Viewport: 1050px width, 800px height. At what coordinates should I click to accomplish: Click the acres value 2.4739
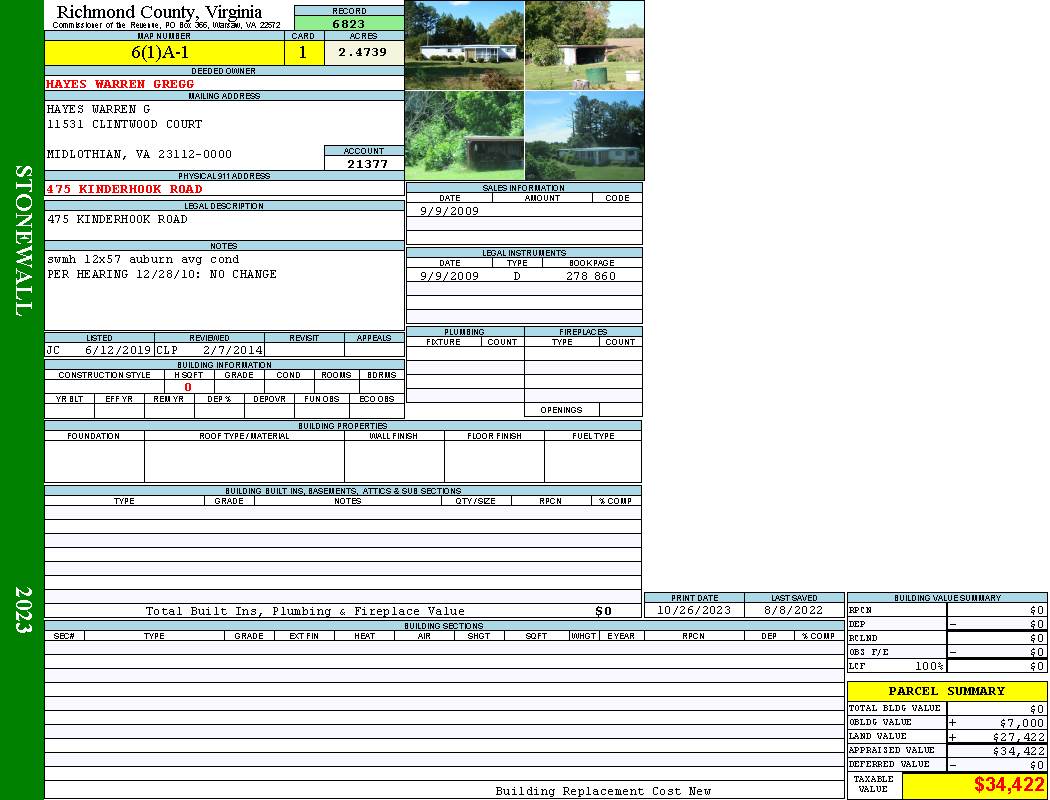pos(362,53)
